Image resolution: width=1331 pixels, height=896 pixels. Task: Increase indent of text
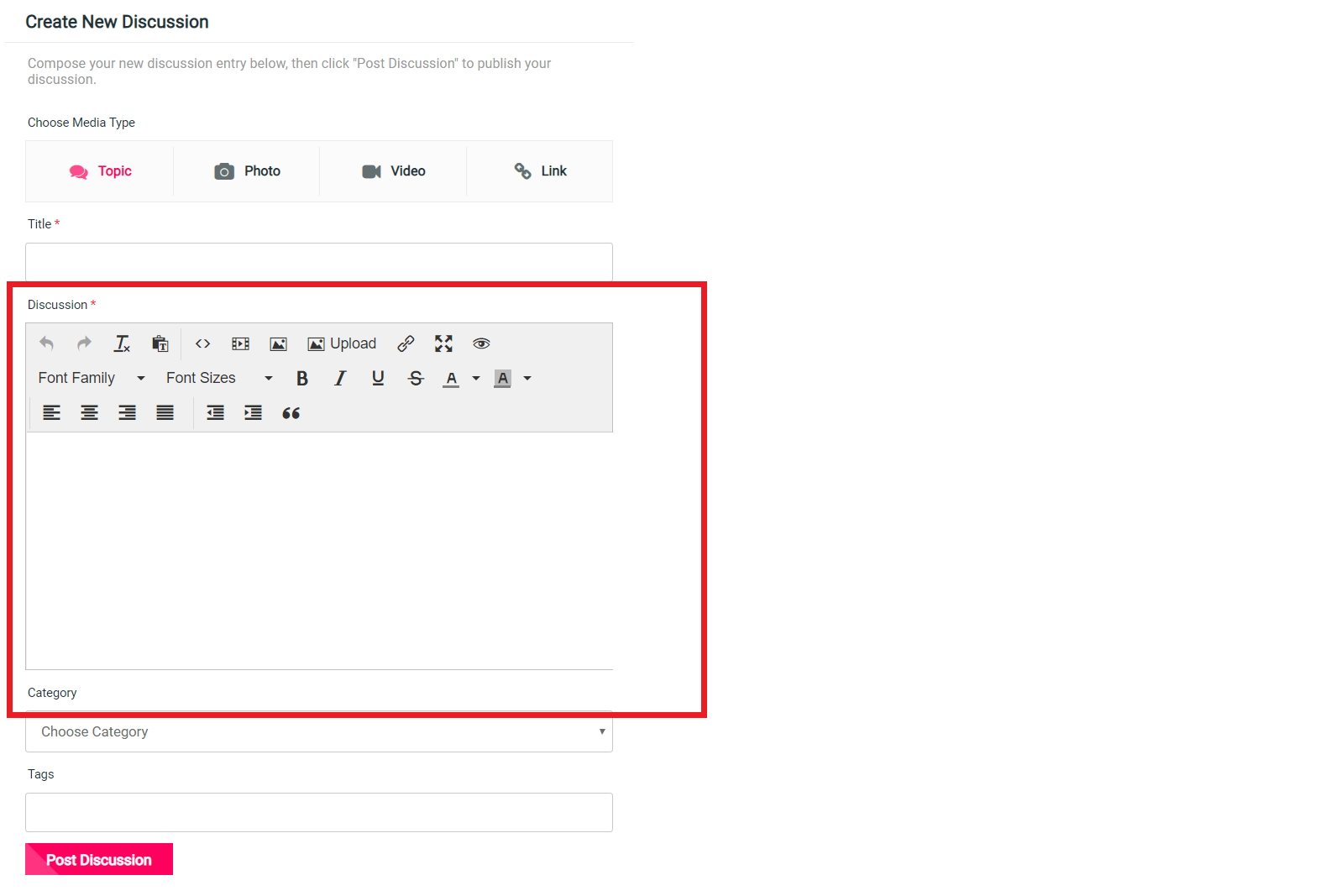pyautogui.click(x=253, y=412)
